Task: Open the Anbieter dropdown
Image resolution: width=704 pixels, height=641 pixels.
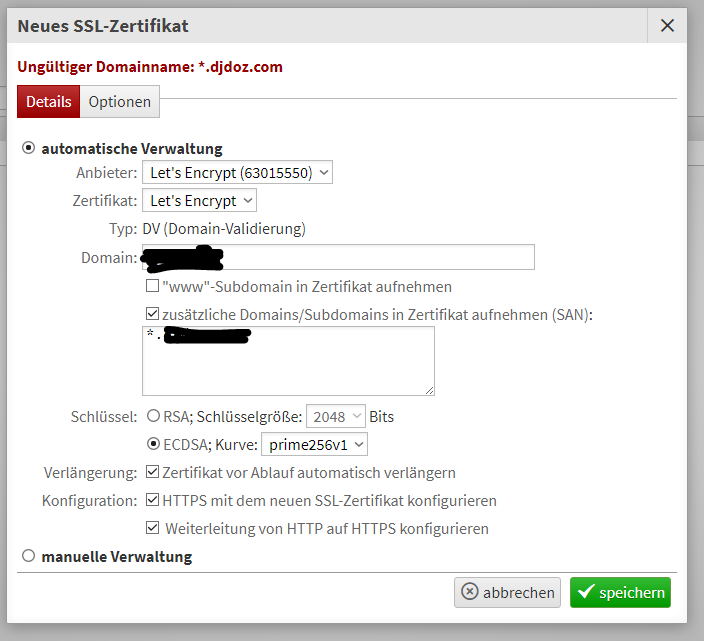Action: [x=237, y=173]
